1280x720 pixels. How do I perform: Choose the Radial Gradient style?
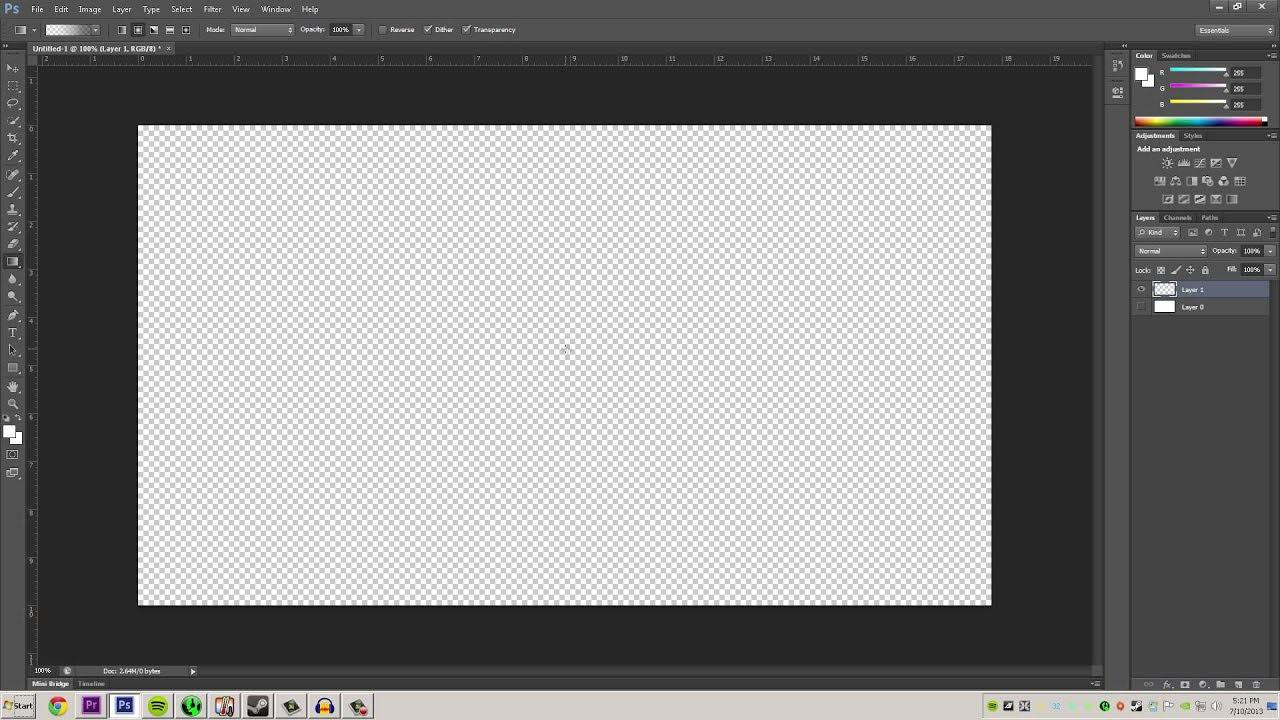(138, 30)
